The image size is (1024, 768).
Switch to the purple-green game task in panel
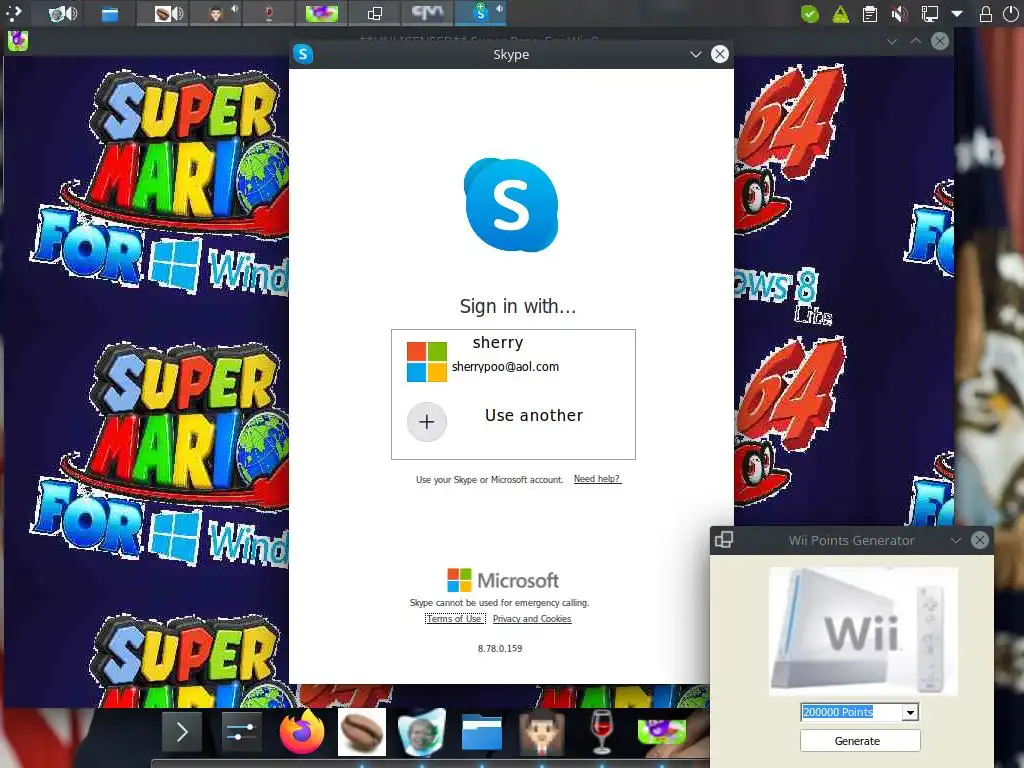point(322,13)
